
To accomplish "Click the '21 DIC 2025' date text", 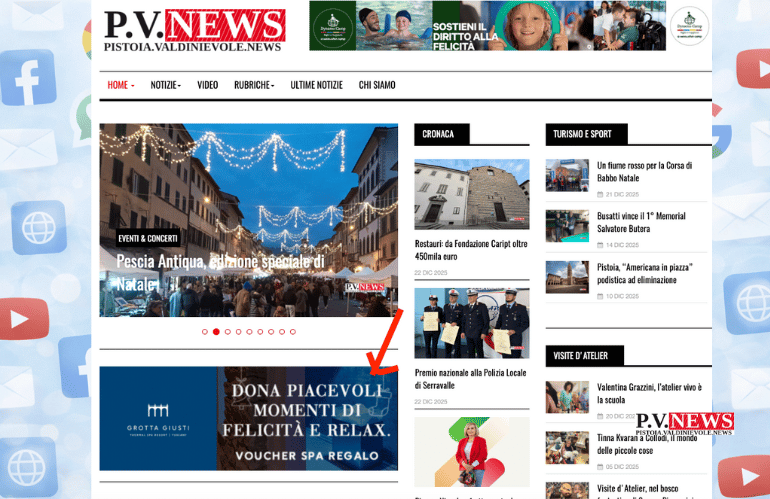I will (x=622, y=194).
